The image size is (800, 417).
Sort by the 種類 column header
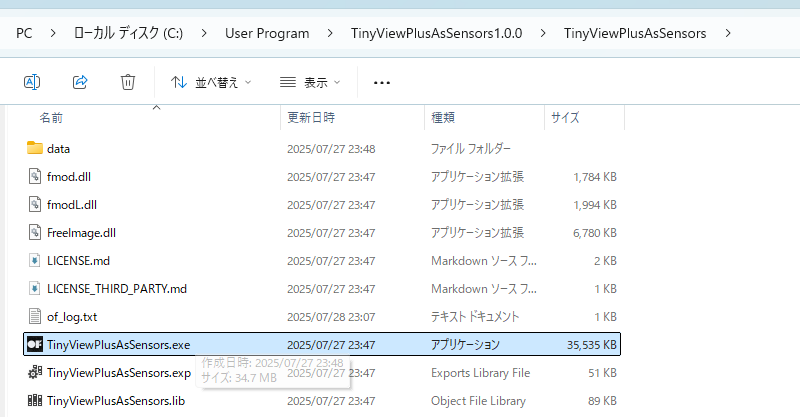(x=443, y=118)
